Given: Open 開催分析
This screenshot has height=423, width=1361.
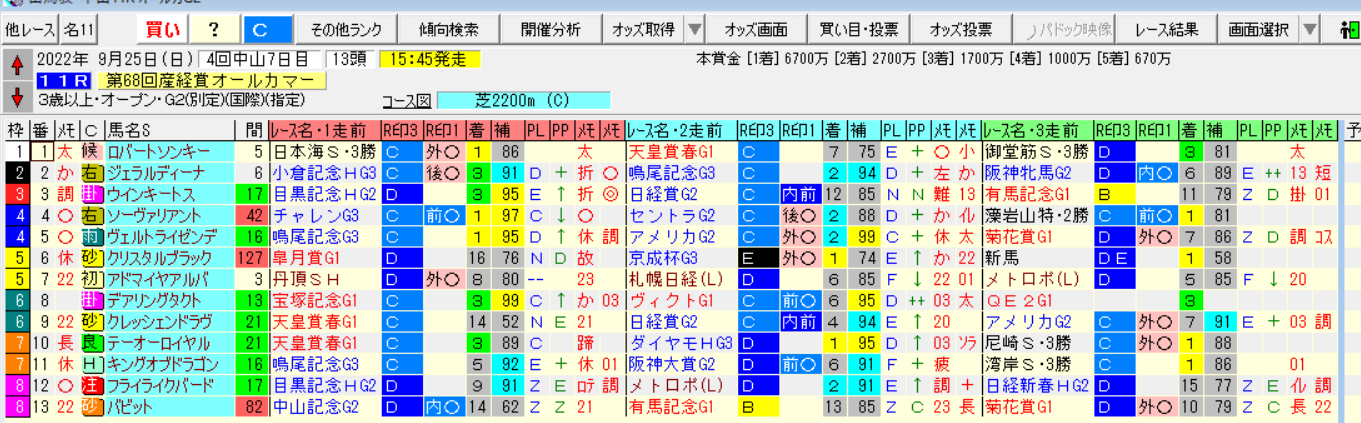Looking at the screenshot, I should tap(549, 30).
